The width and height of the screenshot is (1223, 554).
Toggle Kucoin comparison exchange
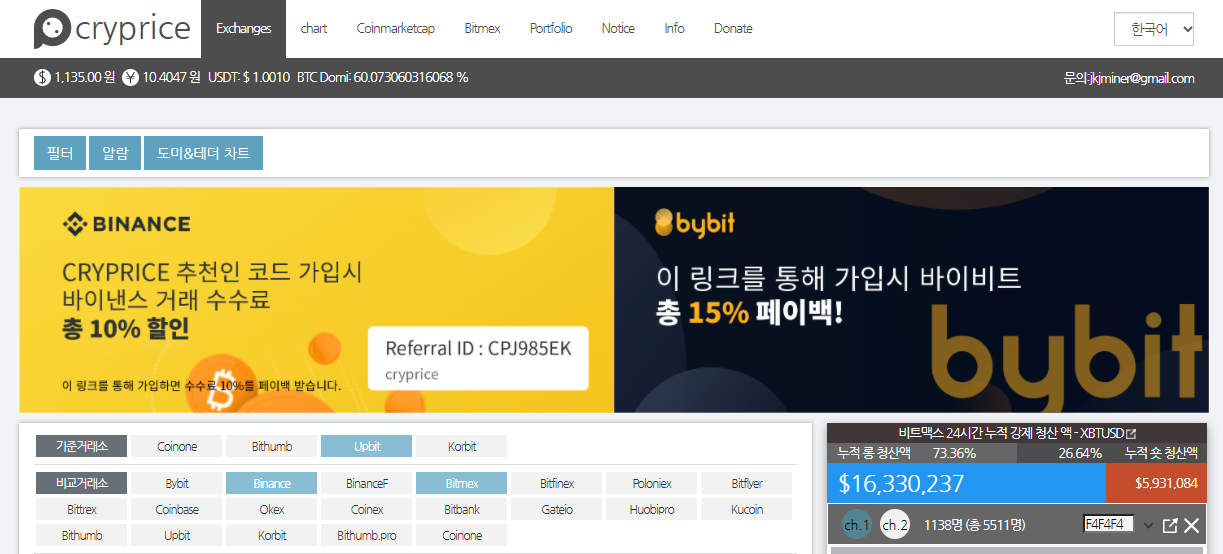coord(747,509)
